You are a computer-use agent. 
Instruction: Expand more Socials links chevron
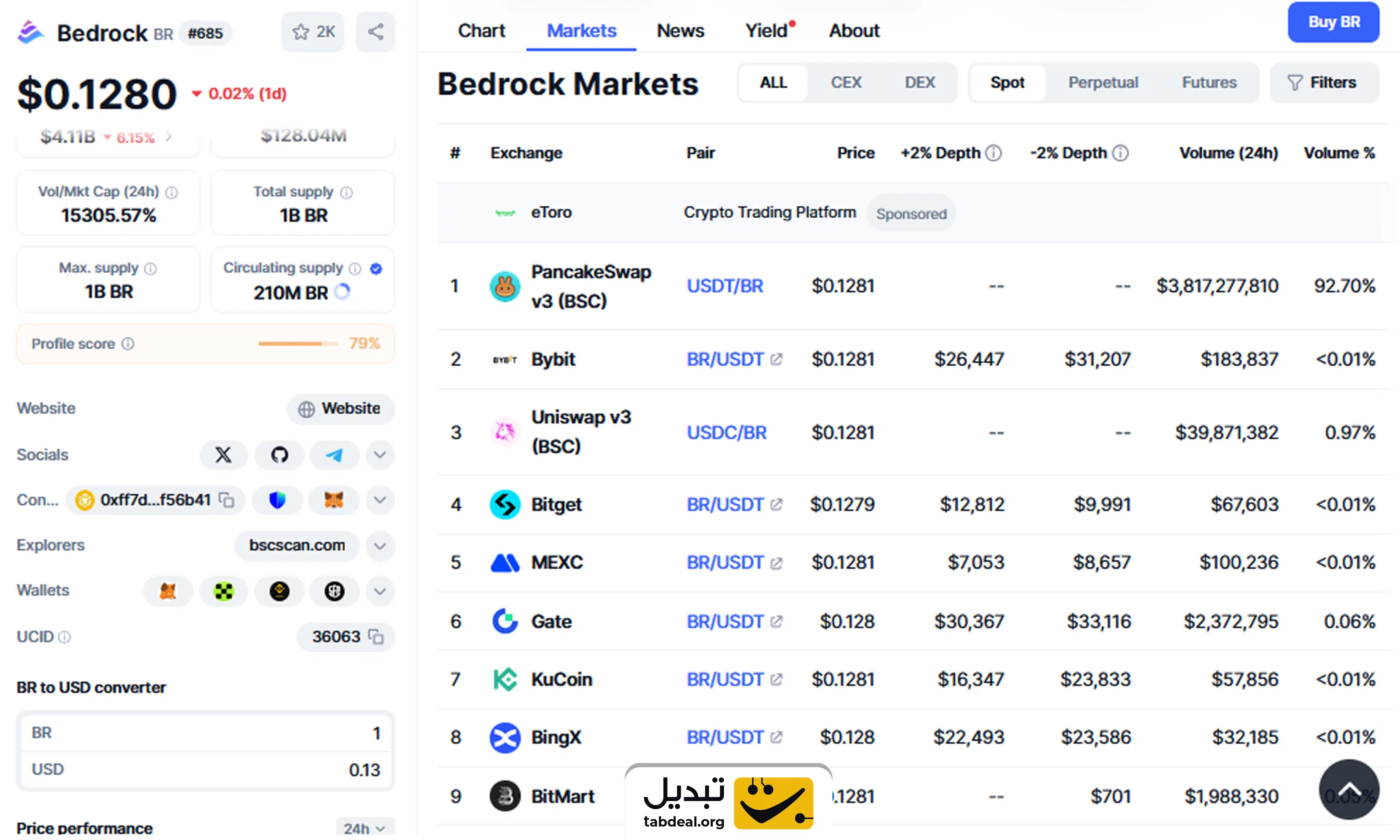(380, 455)
